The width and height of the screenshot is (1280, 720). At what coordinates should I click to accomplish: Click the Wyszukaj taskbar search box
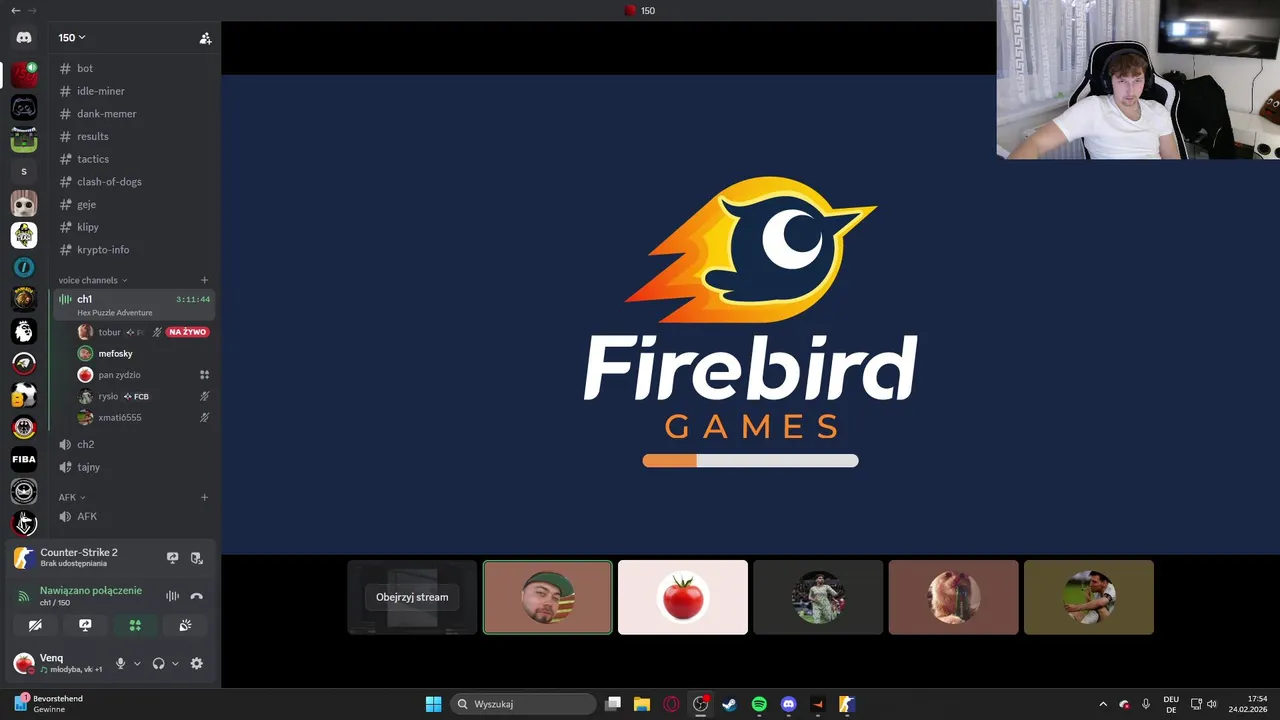tap(525, 704)
